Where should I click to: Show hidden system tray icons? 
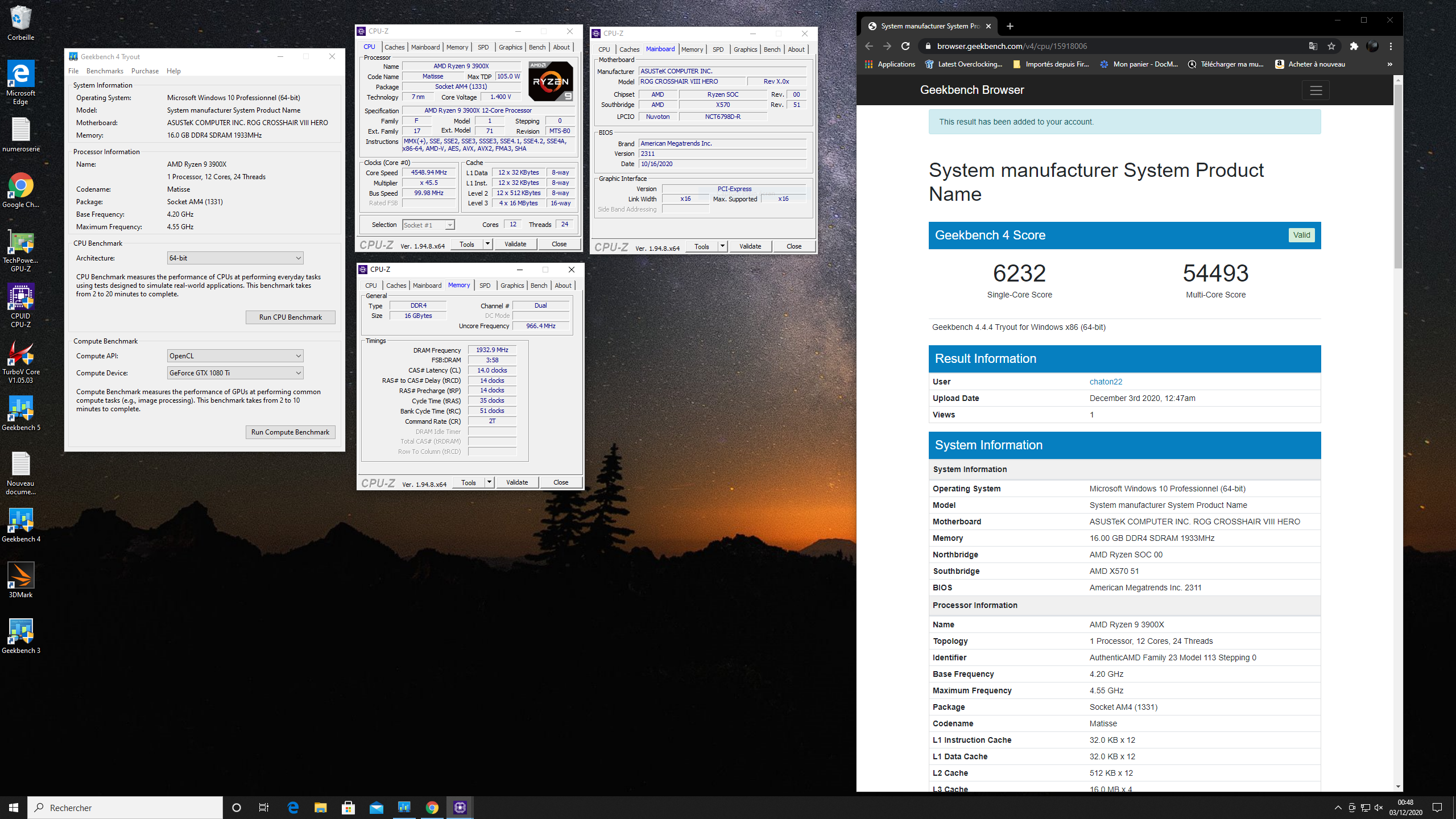tap(1338, 808)
